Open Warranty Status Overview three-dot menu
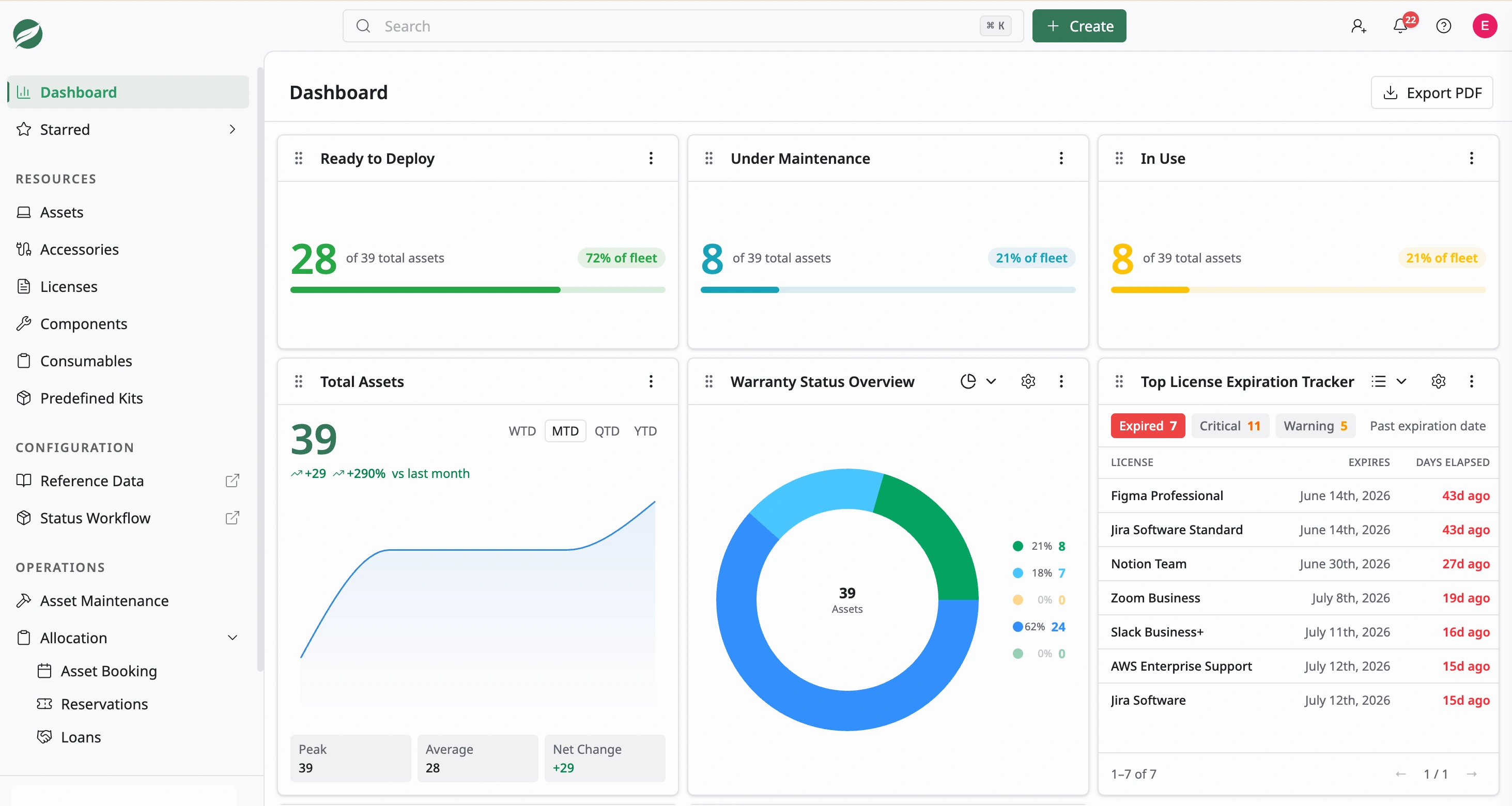Screen dimensions: 1512x806 point(1061,382)
